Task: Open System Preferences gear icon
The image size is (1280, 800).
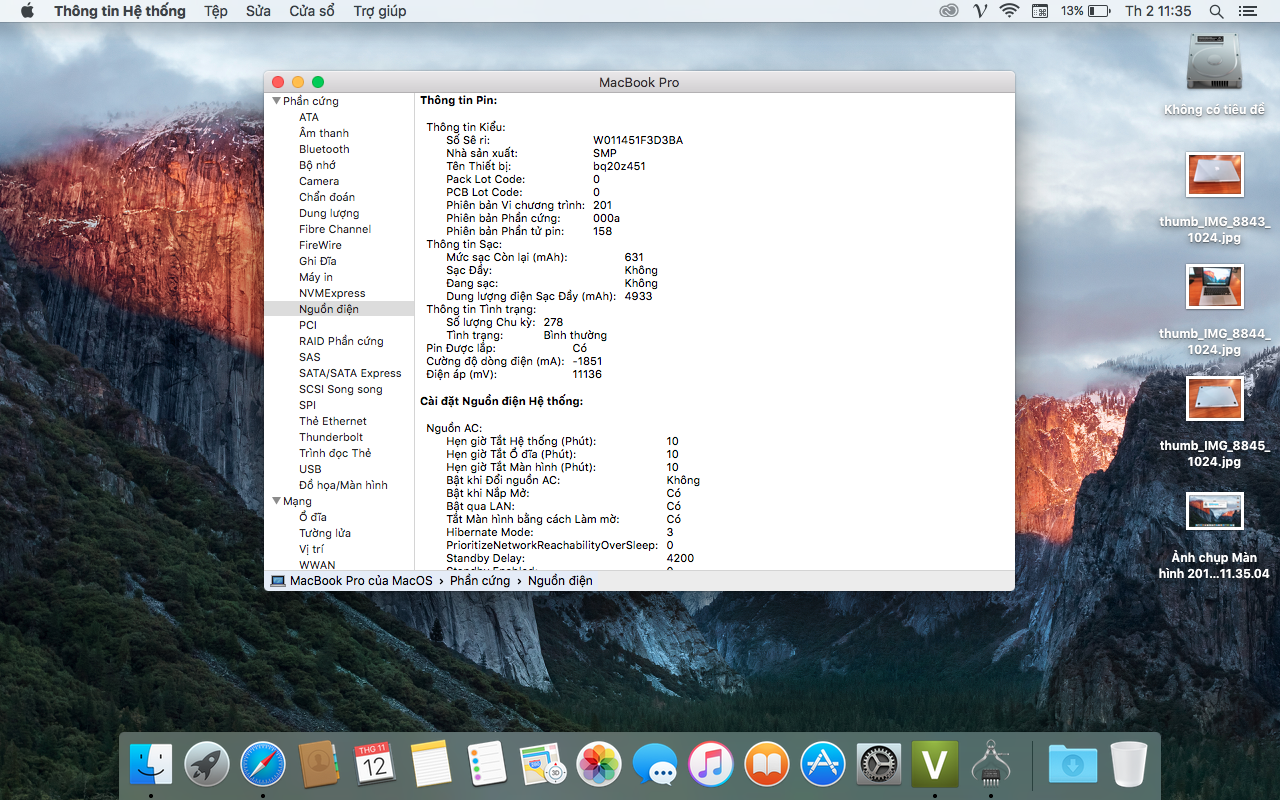Action: coord(879,765)
